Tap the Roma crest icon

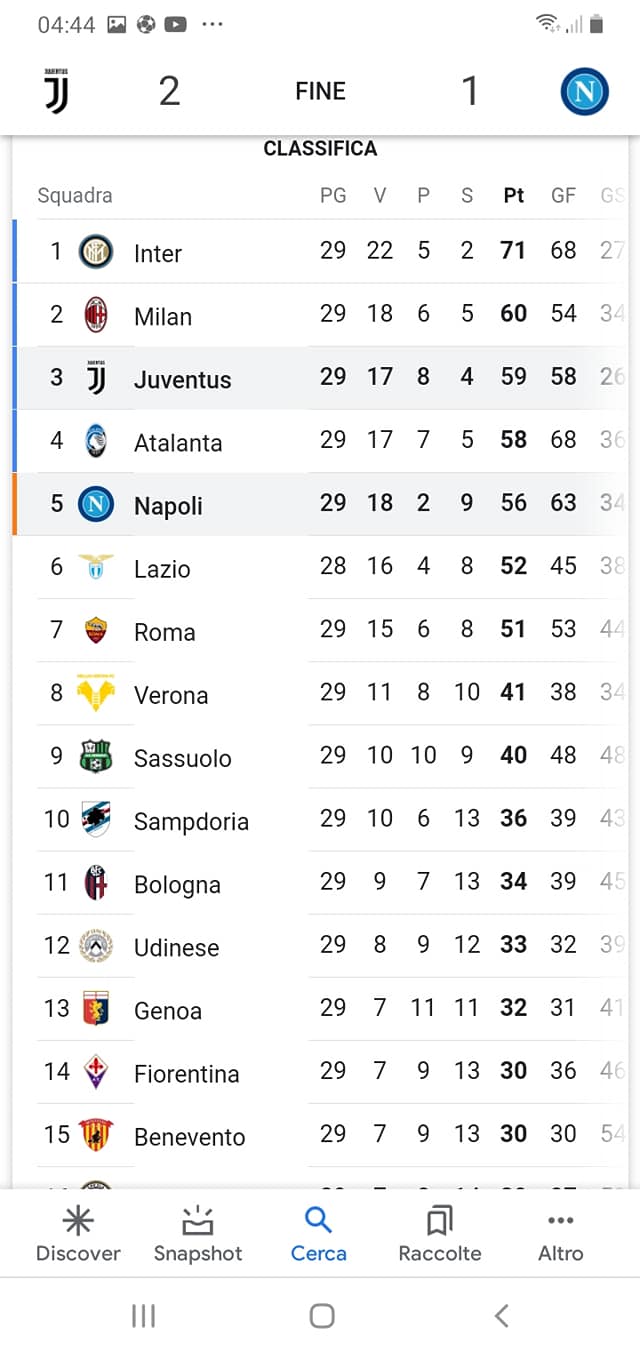(x=96, y=631)
